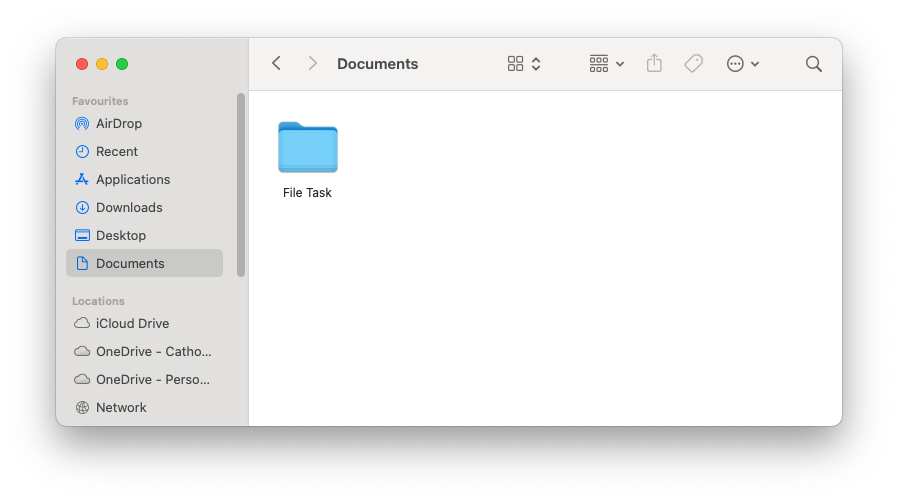This screenshot has height=500, width=898.
Task: Open iCloud Drive location
Action: (x=132, y=324)
